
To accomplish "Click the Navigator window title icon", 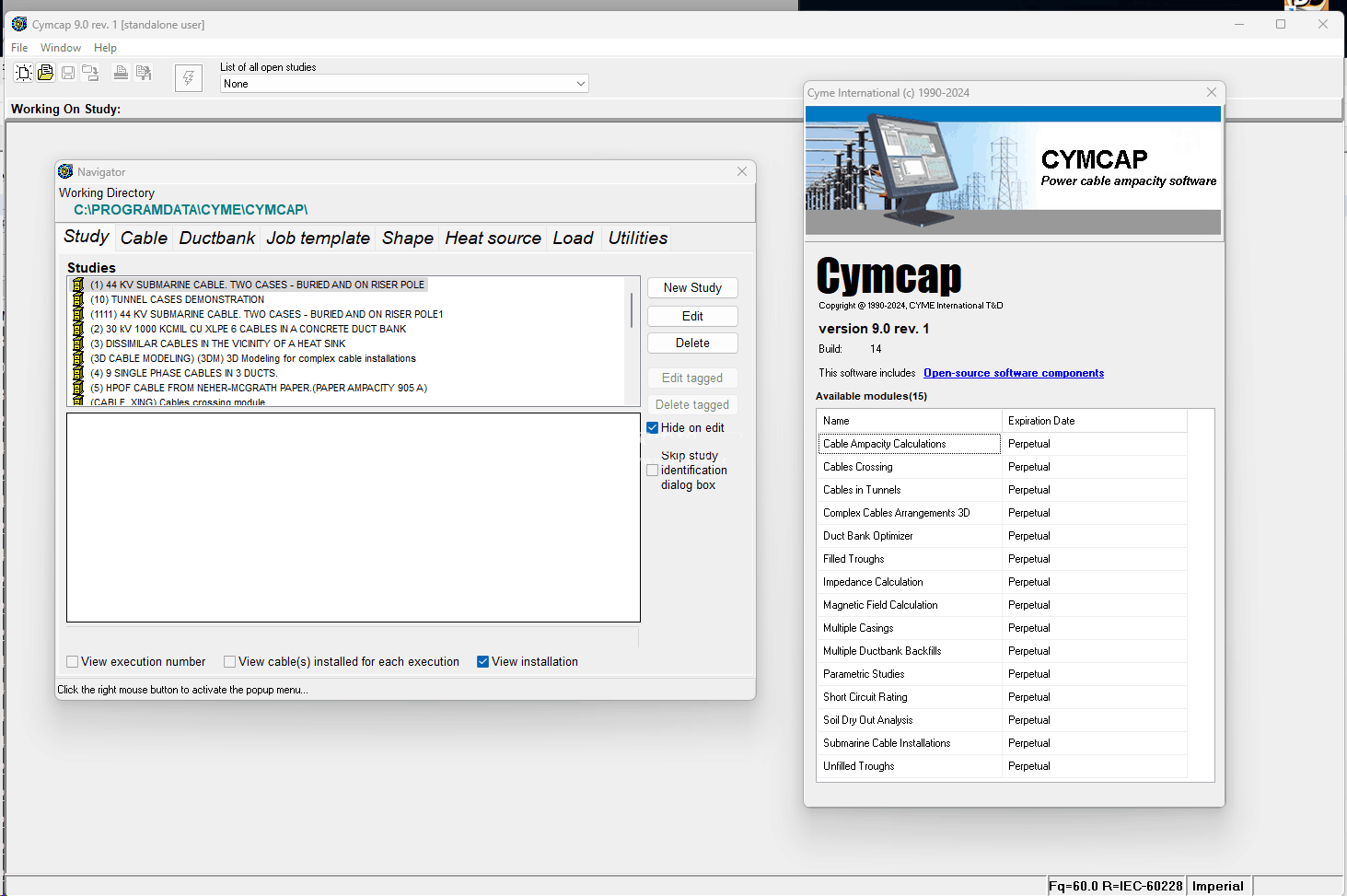I will [65, 171].
